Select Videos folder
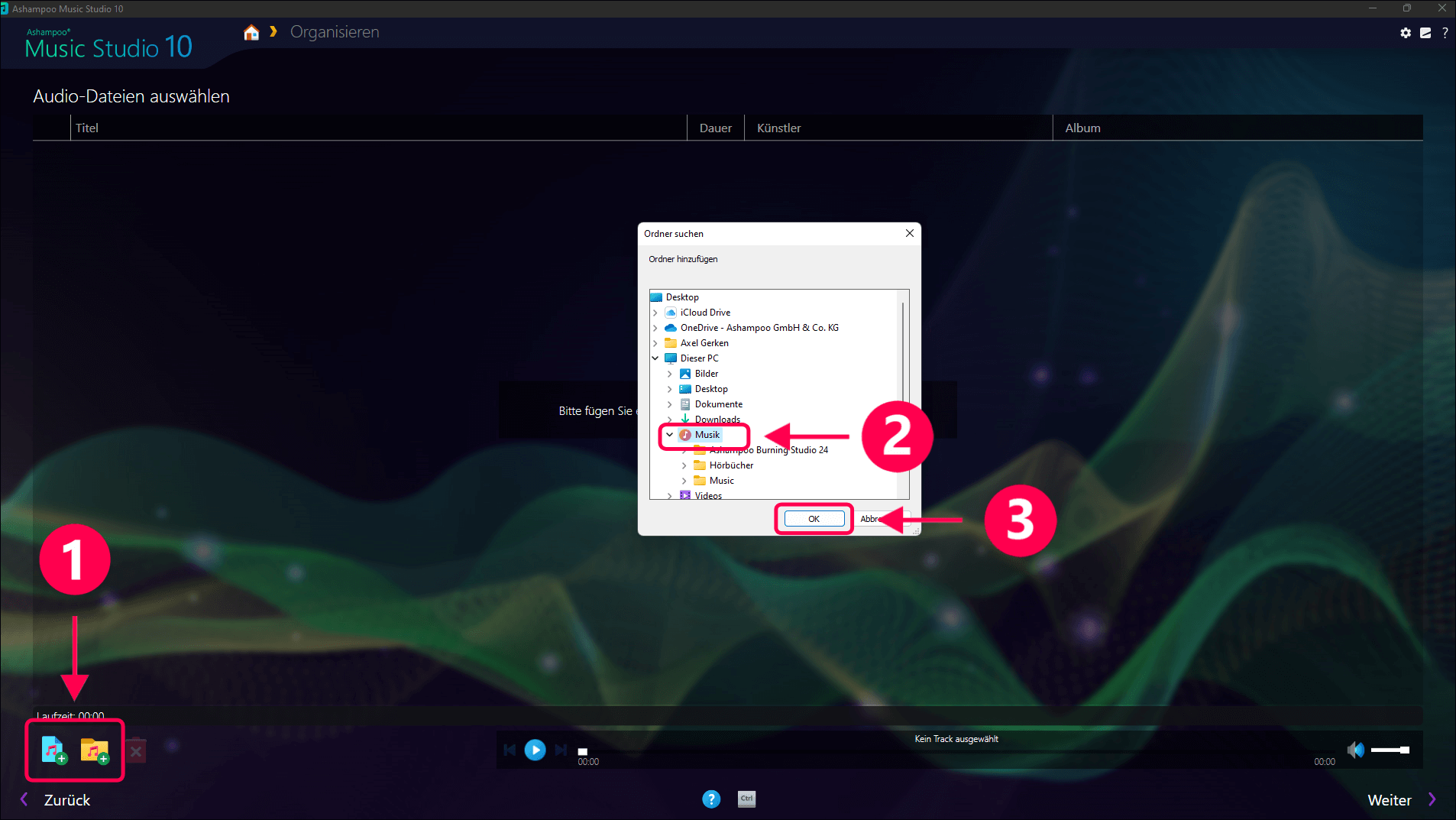The width and height of the screenshot is (1456, 820). coord(708,495)
